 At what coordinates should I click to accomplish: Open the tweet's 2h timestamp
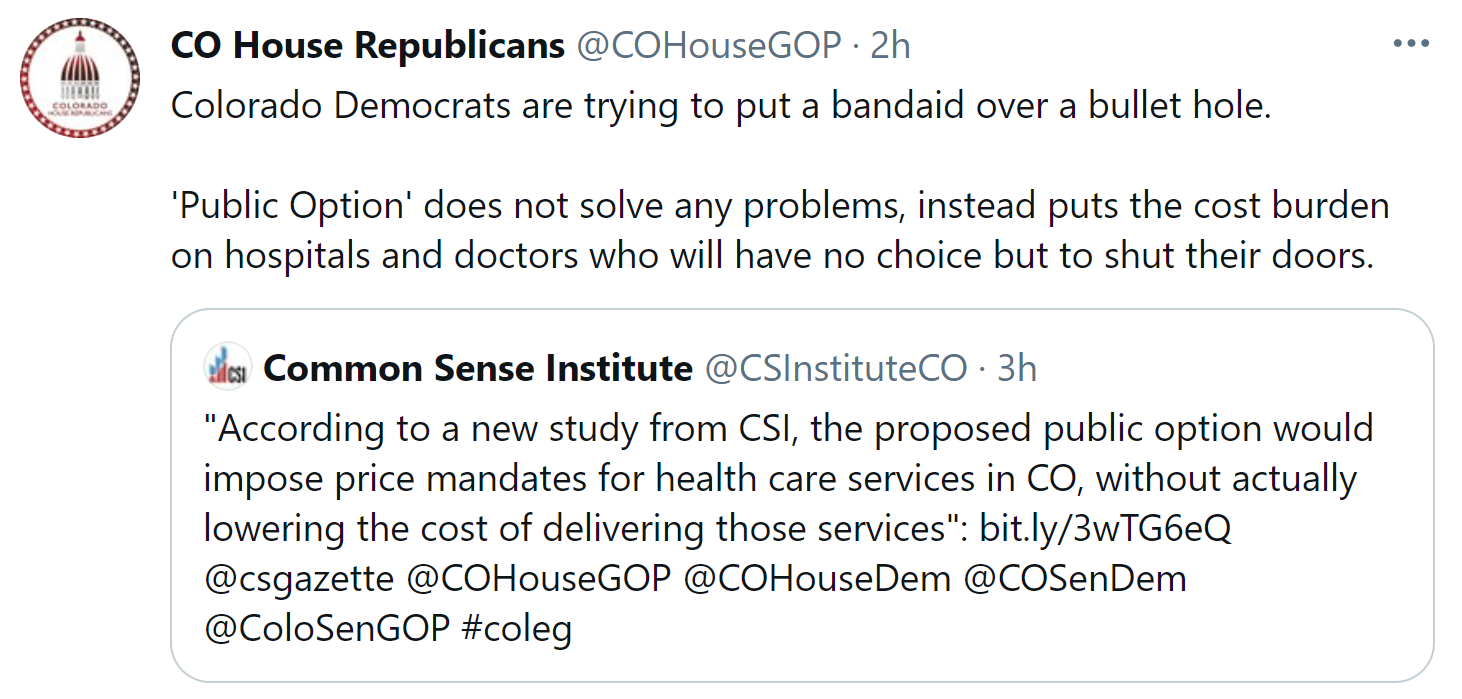click(x=889, y=46)
